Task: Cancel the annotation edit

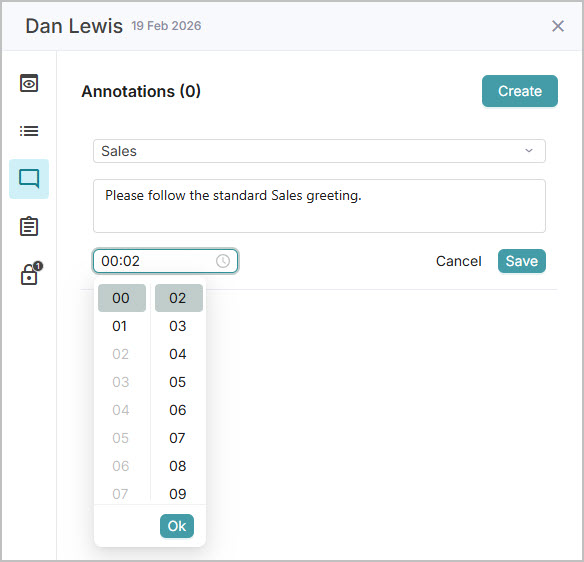Action: (x=458, y=261)
